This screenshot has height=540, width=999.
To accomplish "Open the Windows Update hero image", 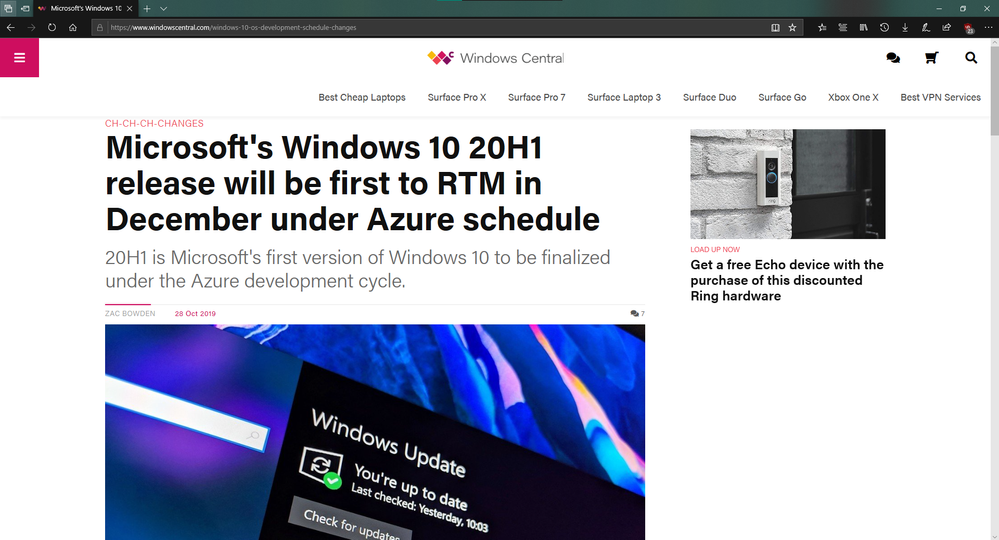I will point(375,432).
